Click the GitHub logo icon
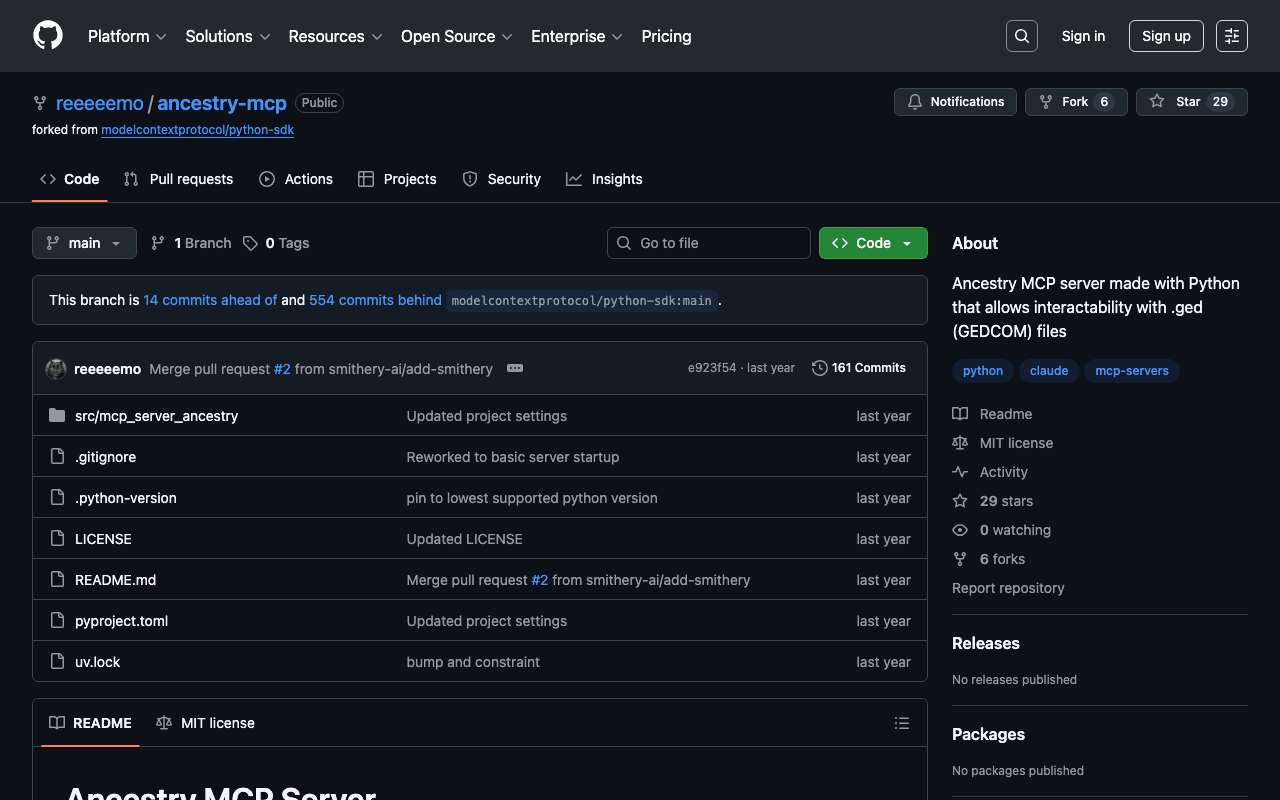Screen dimensions: 1280x800 pyautogui.click(x=48, y=36)
